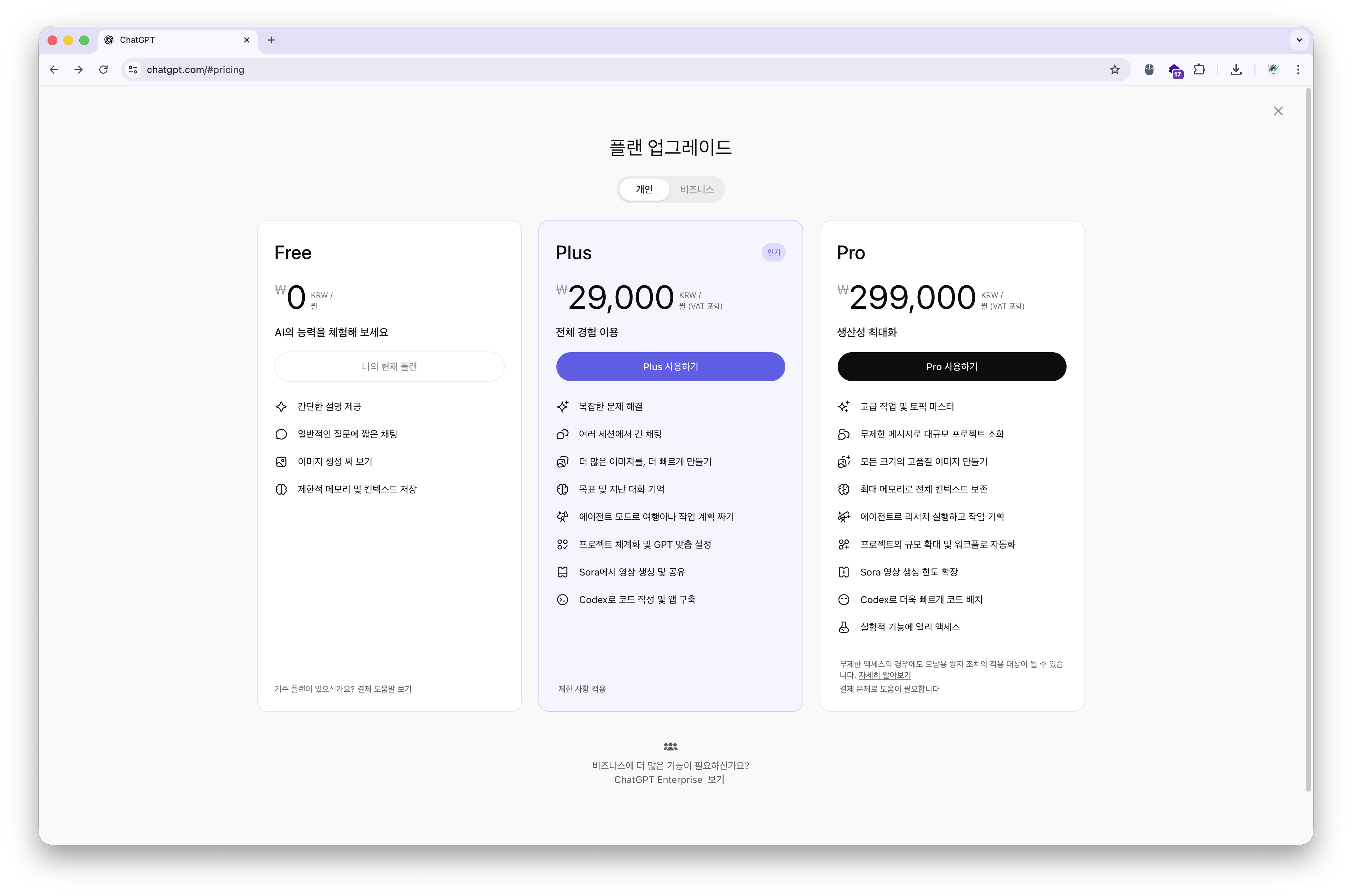Click the Downloads icon in toolbar
Viewport: 1352px width, 896px height.
[x=1236, y=70]
